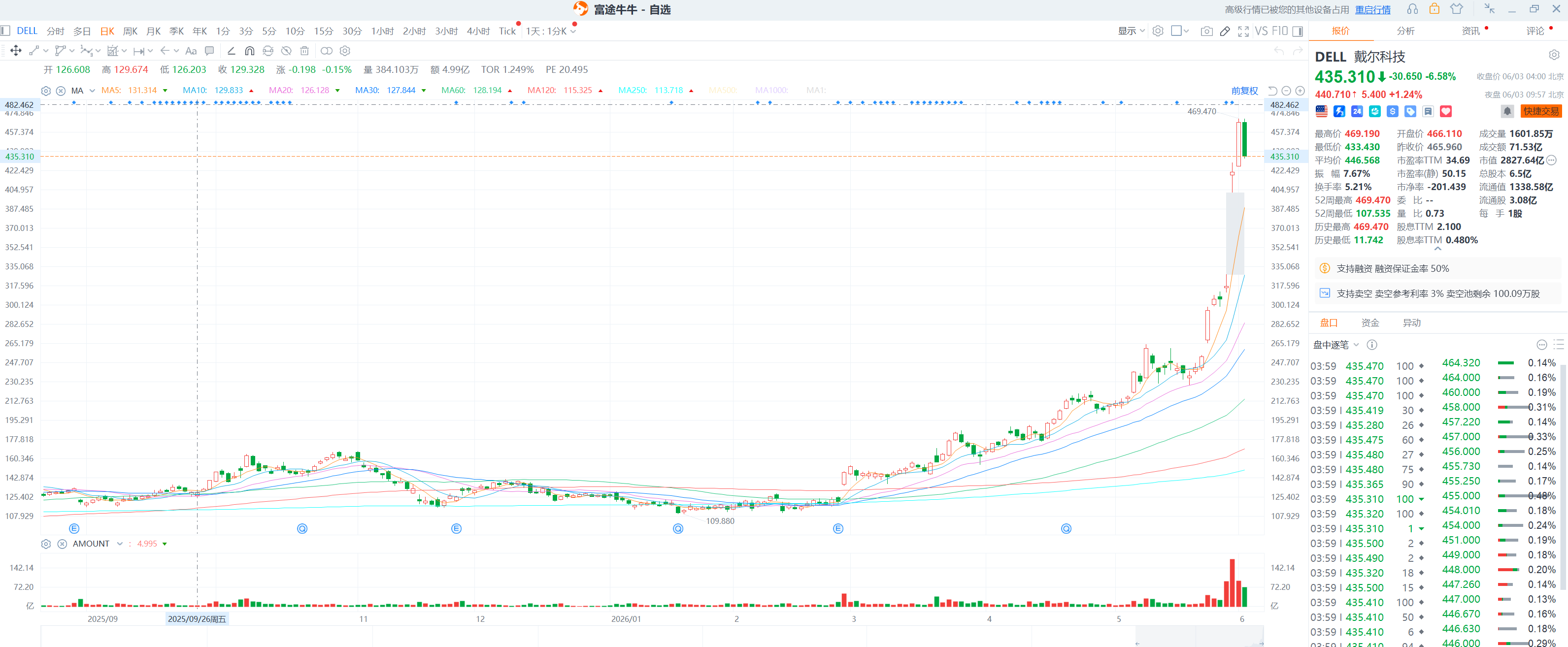Expand the measure tool dropdown arrow
1568x647 pixels.
pyautogui.click(x=150, y=51)
